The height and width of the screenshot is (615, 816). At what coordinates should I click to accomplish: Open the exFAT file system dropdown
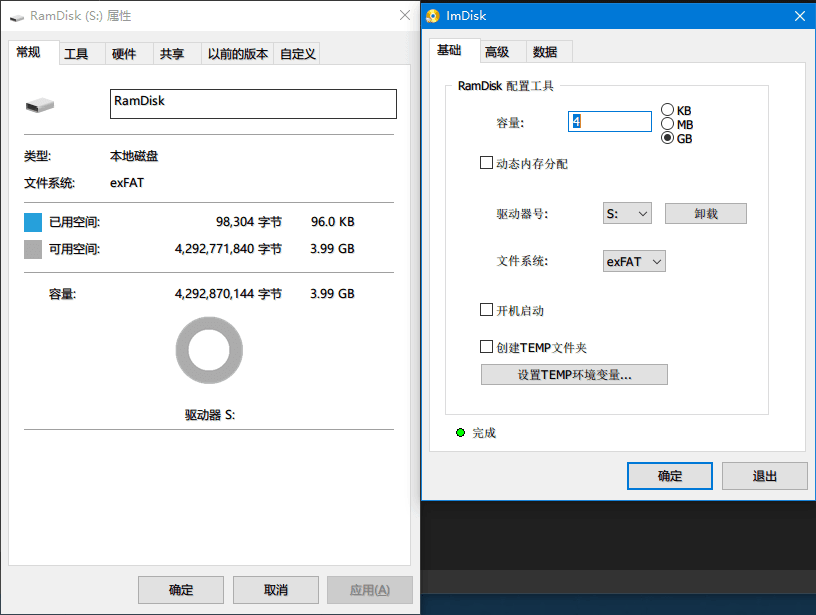pyautogui.click(x=634, y=261)
